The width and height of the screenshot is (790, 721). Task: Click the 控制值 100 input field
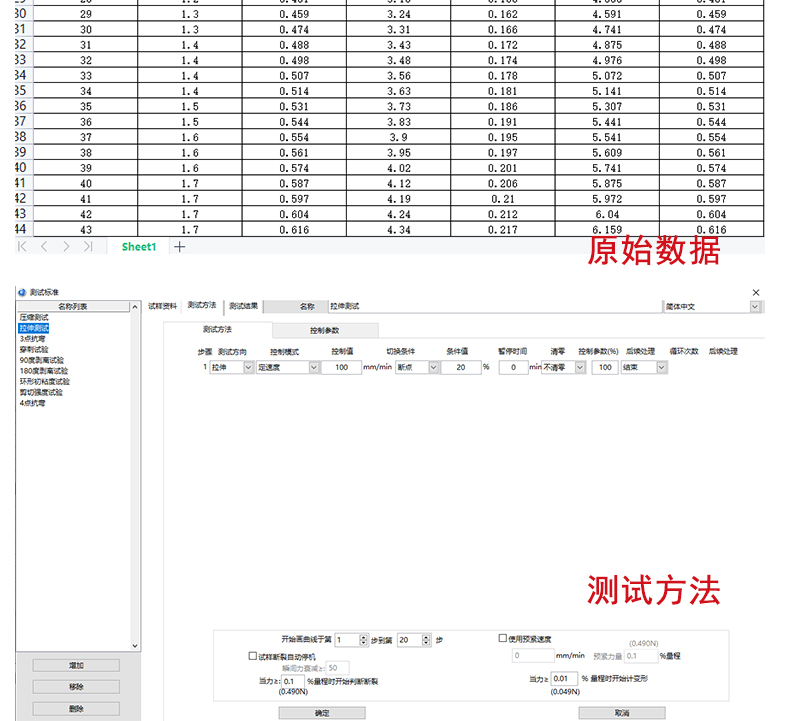[342, 368]
